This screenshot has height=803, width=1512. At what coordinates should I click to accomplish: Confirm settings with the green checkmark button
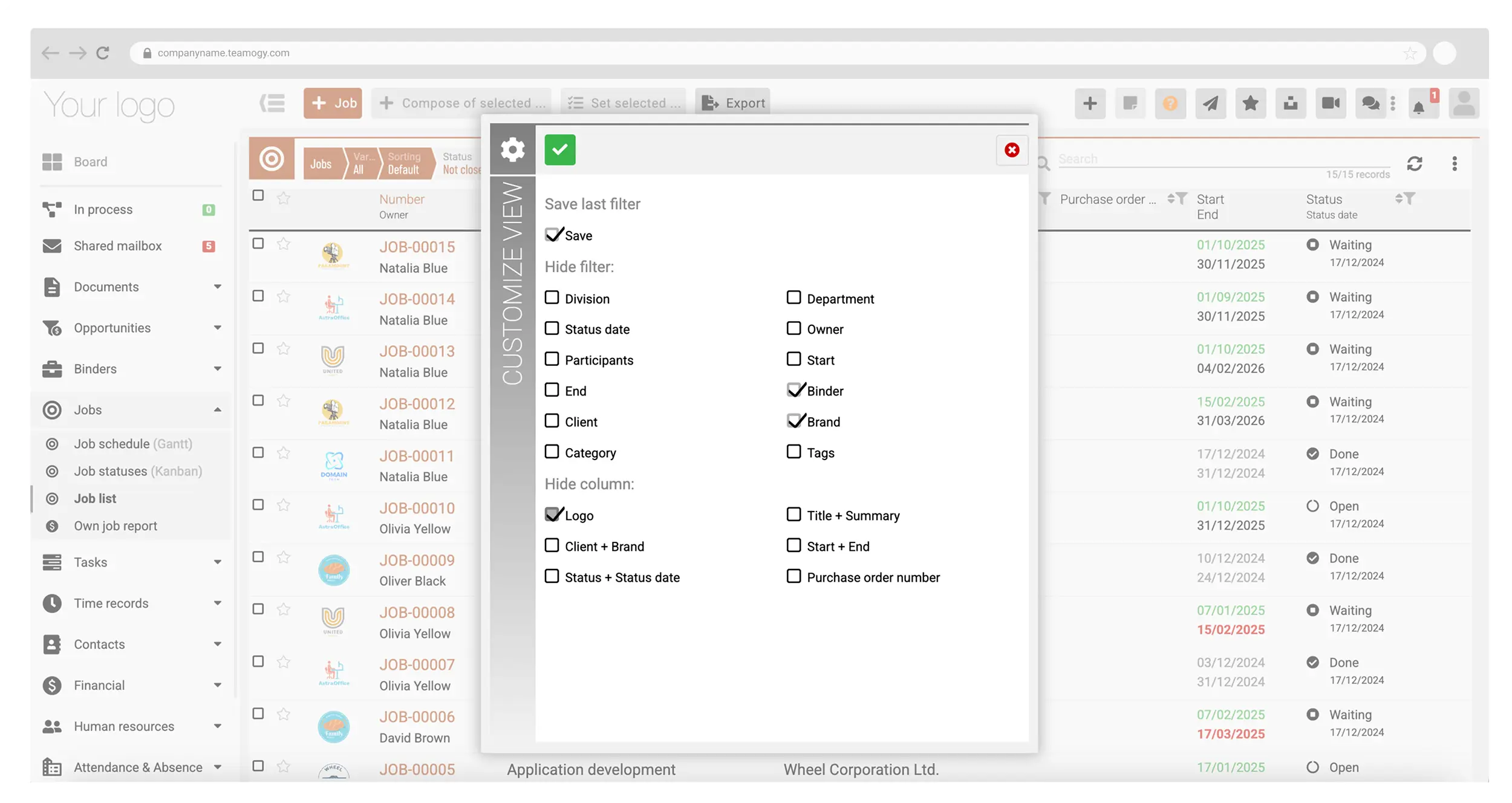559,150
